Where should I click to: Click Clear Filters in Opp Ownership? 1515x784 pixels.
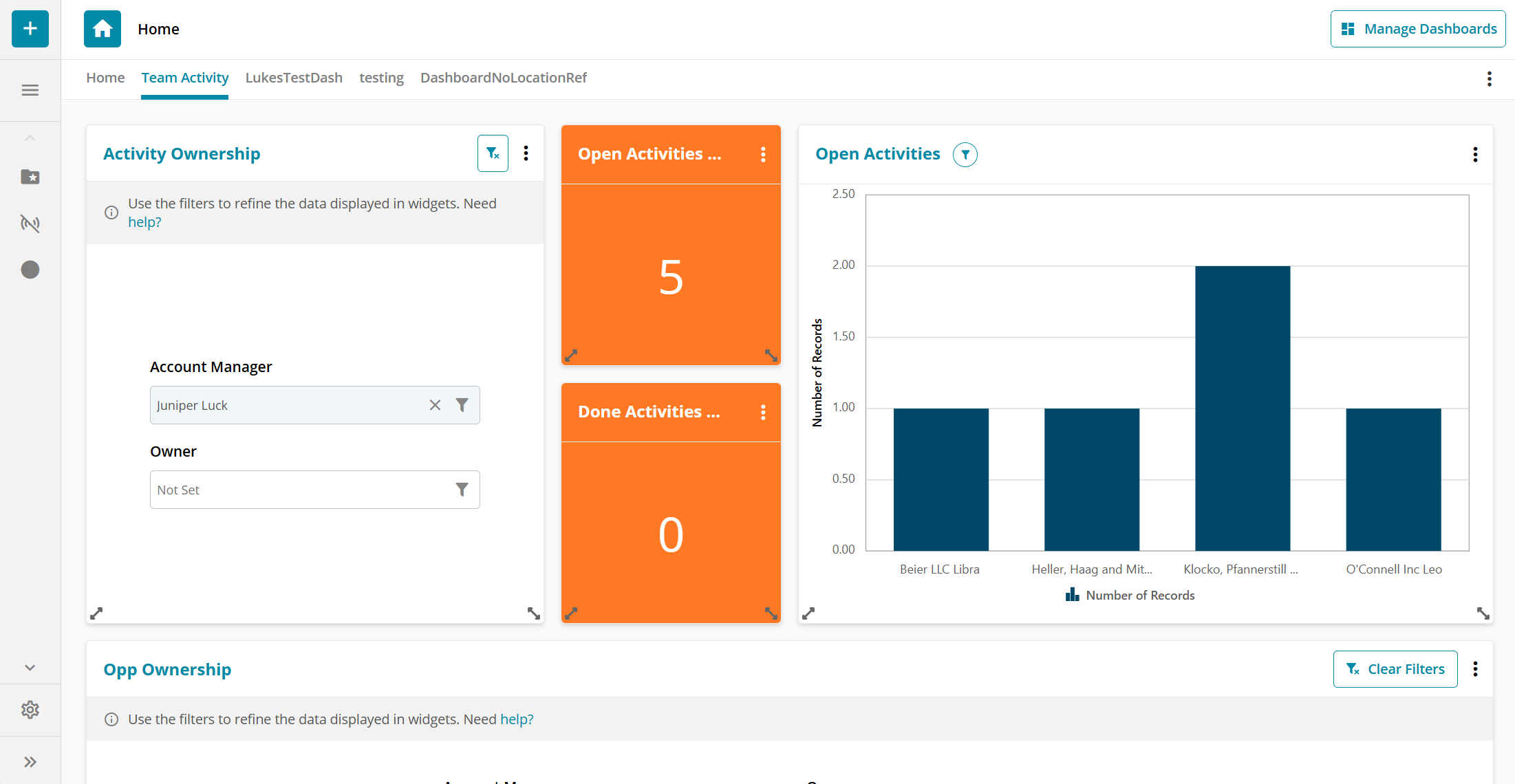click(1395, 669)
